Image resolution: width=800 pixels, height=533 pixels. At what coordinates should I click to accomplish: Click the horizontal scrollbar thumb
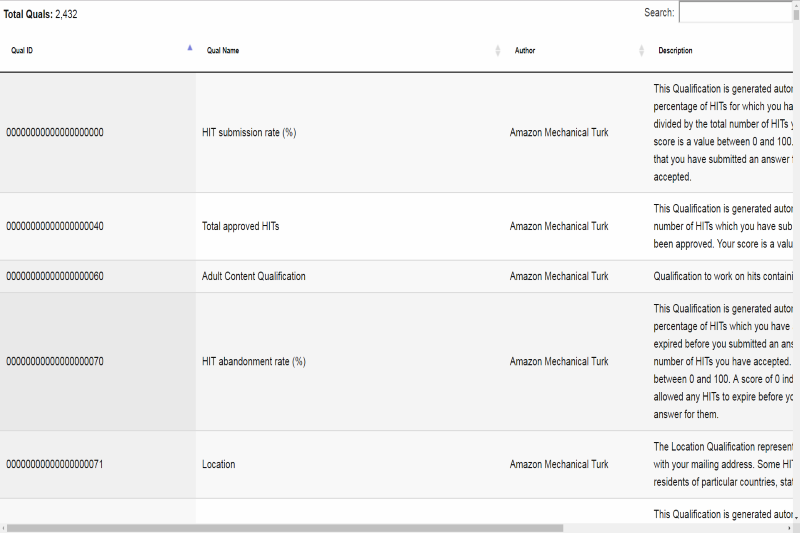tap(285, 528)
